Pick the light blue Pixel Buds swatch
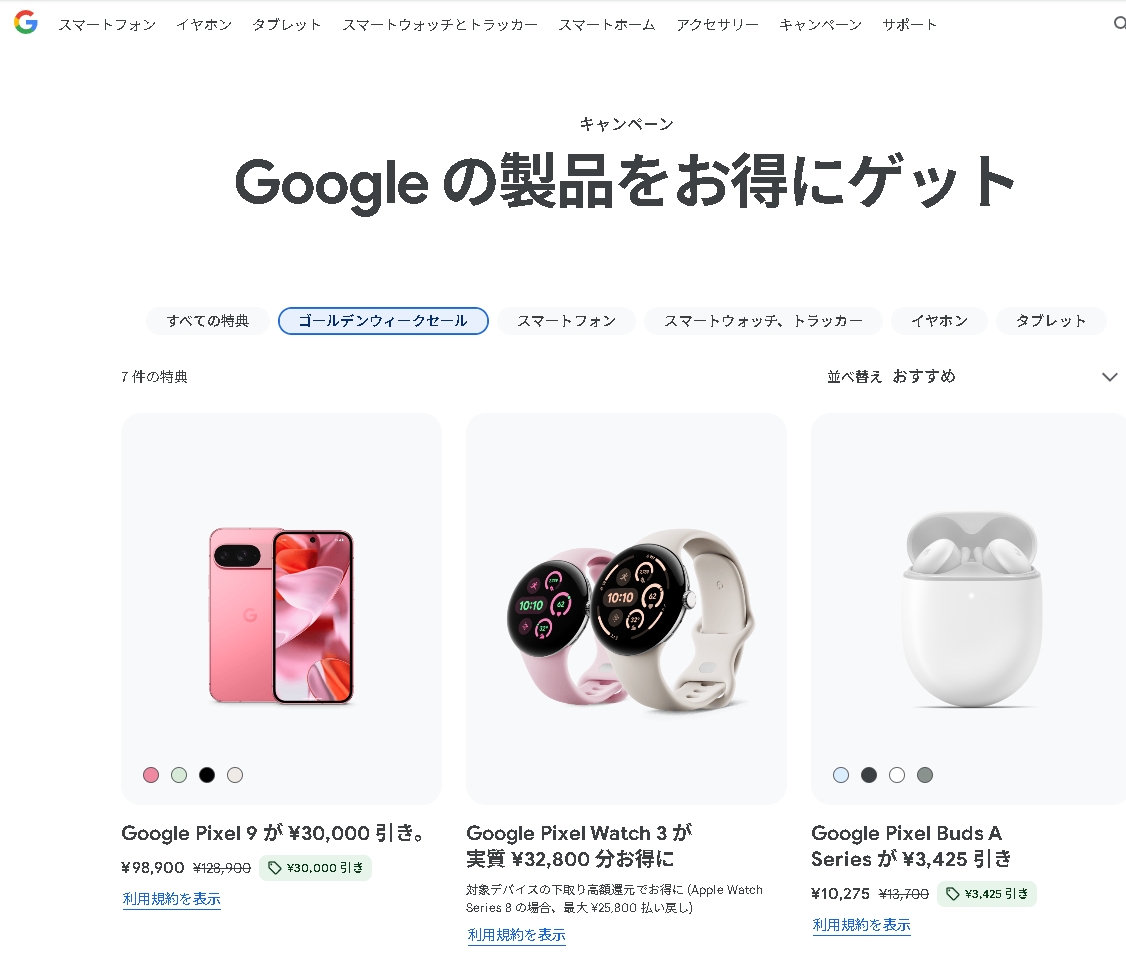Screen dimensions: 1126x968 point(841,775)
